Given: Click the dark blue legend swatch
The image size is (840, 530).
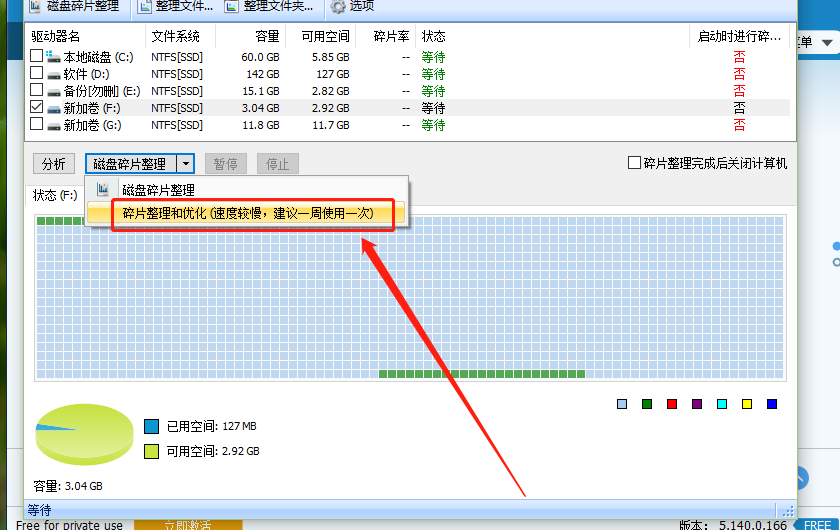Looking at the screenshot, I should [x=772, y=404].
